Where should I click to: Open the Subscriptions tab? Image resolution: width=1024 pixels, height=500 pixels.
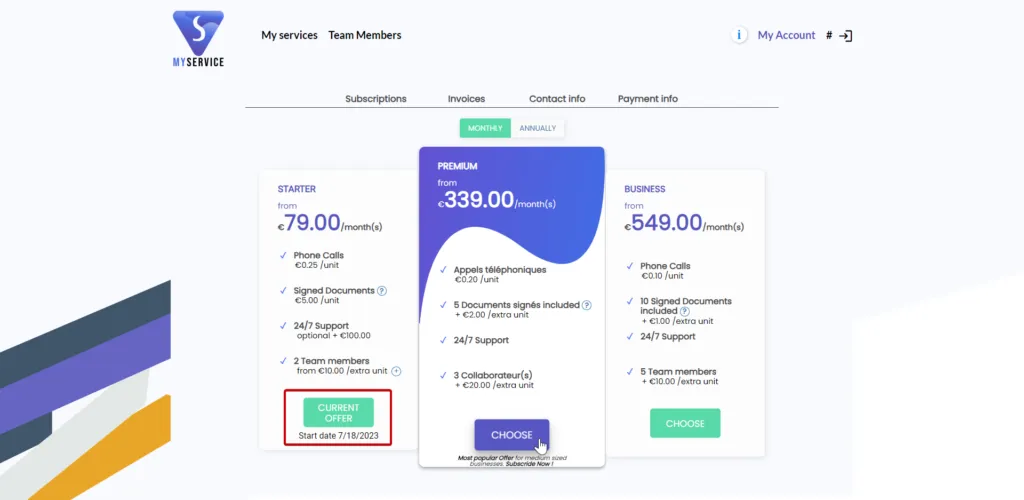tap(376, 99)
